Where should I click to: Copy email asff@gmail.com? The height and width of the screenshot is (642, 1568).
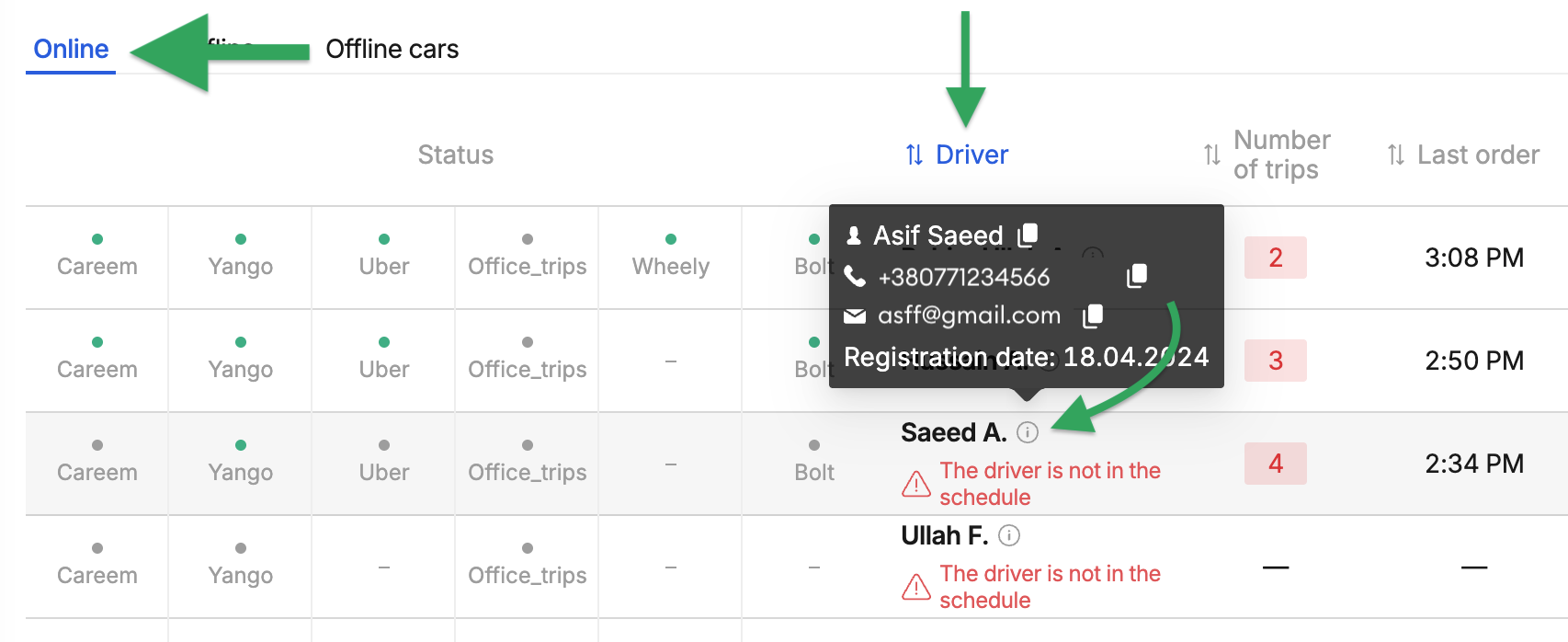click(1092, 315)
